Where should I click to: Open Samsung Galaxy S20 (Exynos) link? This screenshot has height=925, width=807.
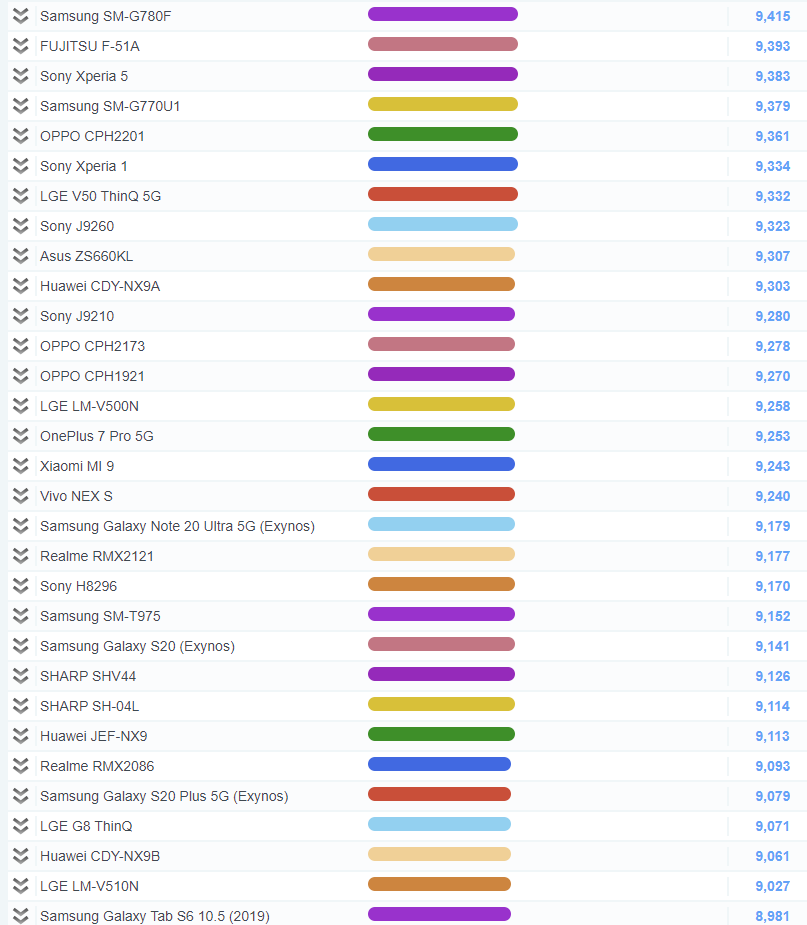(x=137, y=646)
